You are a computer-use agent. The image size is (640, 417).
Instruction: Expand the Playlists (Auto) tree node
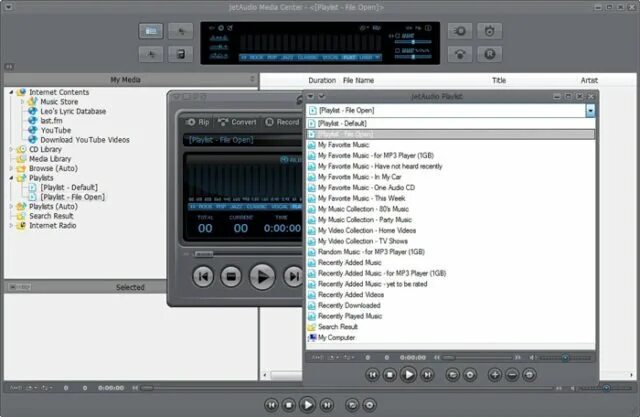click(x=11, y=206)
